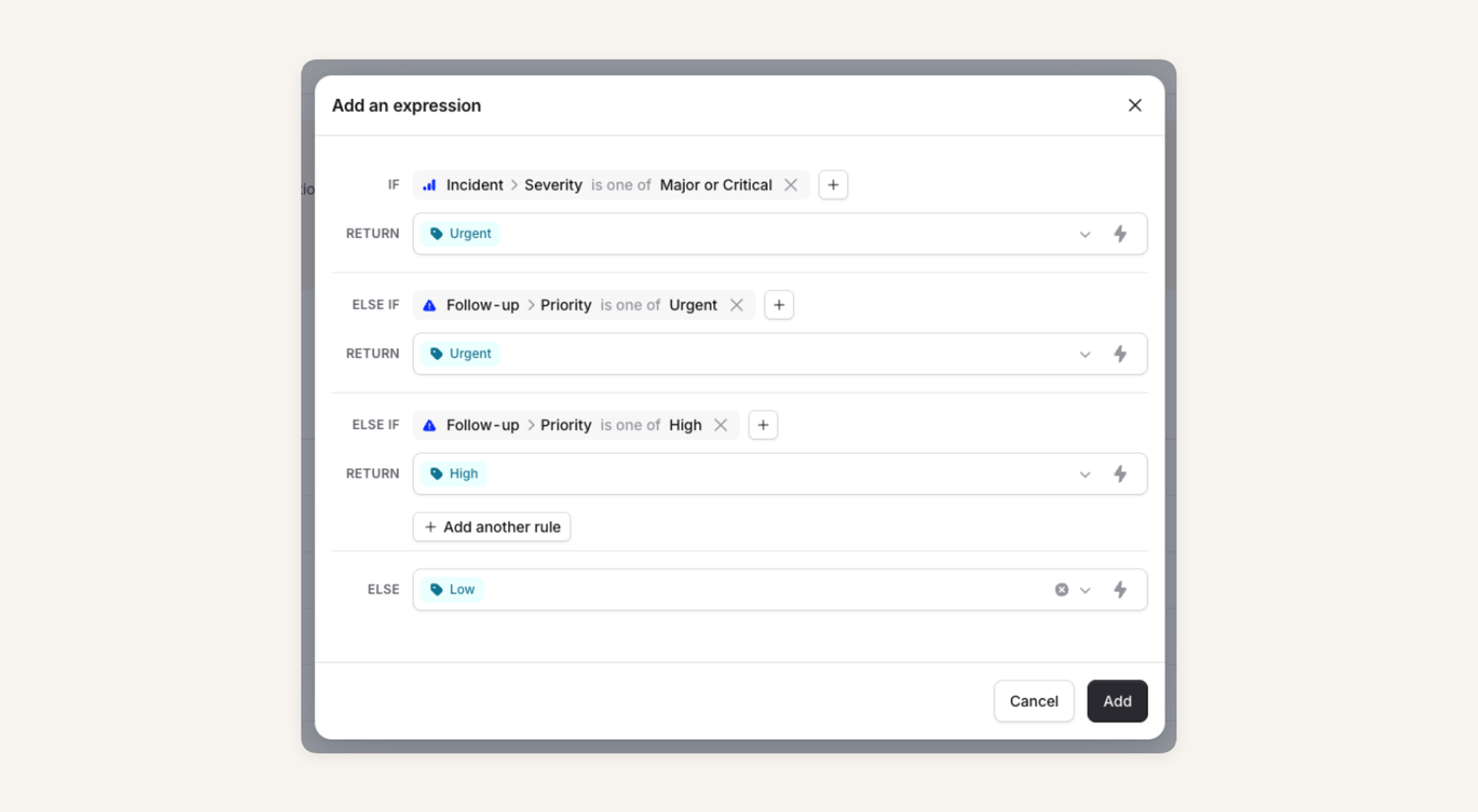
Task: Add condition to Priority High rule
Action: (x=763, y=425)
